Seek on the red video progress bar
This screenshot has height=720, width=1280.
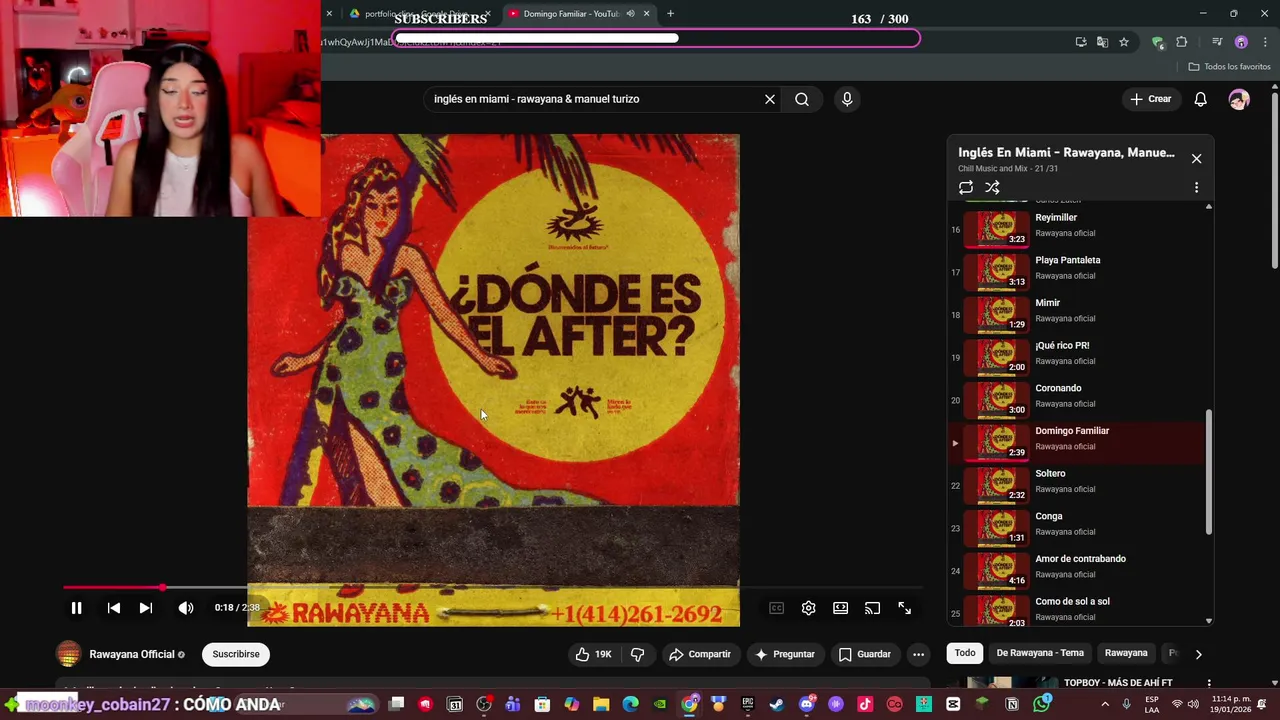pyautogui.click(x=492, y=588)
